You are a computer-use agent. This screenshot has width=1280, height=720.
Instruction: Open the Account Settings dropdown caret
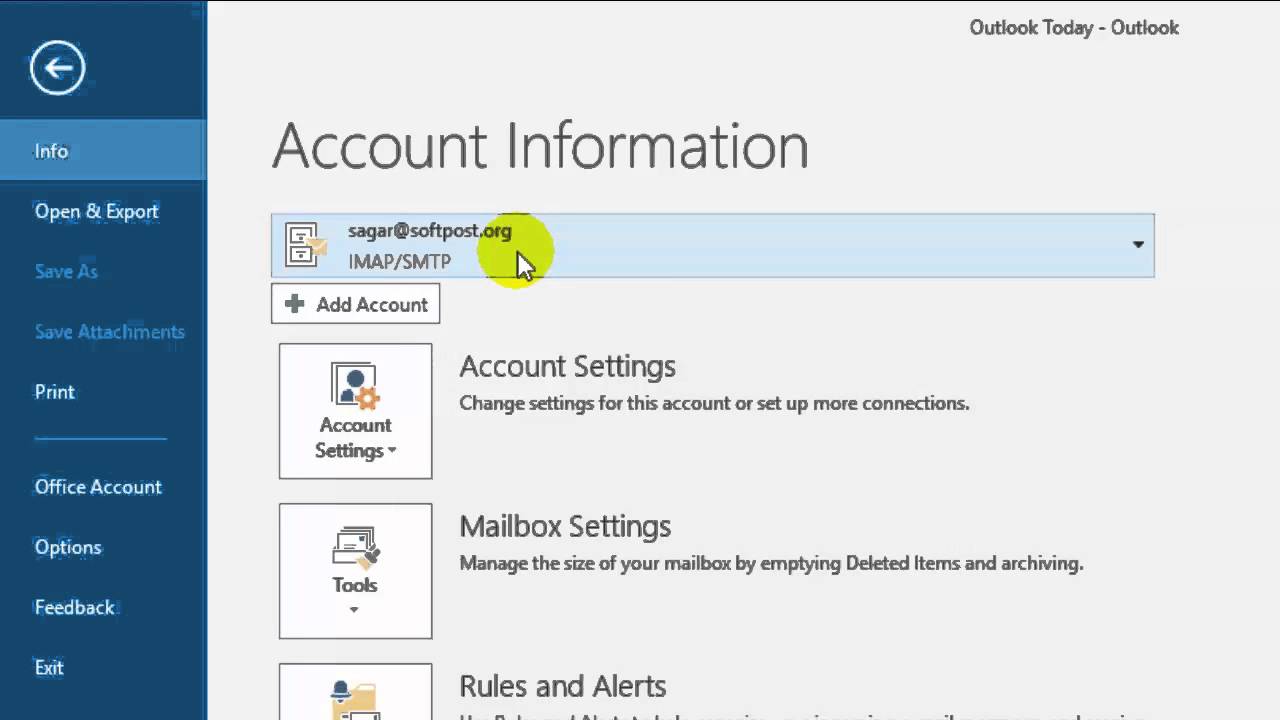[x=392, y=451]
